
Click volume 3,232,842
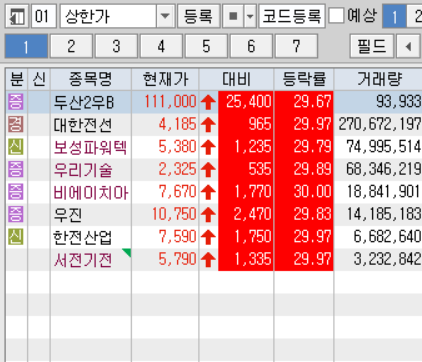[x=387, y=259]
